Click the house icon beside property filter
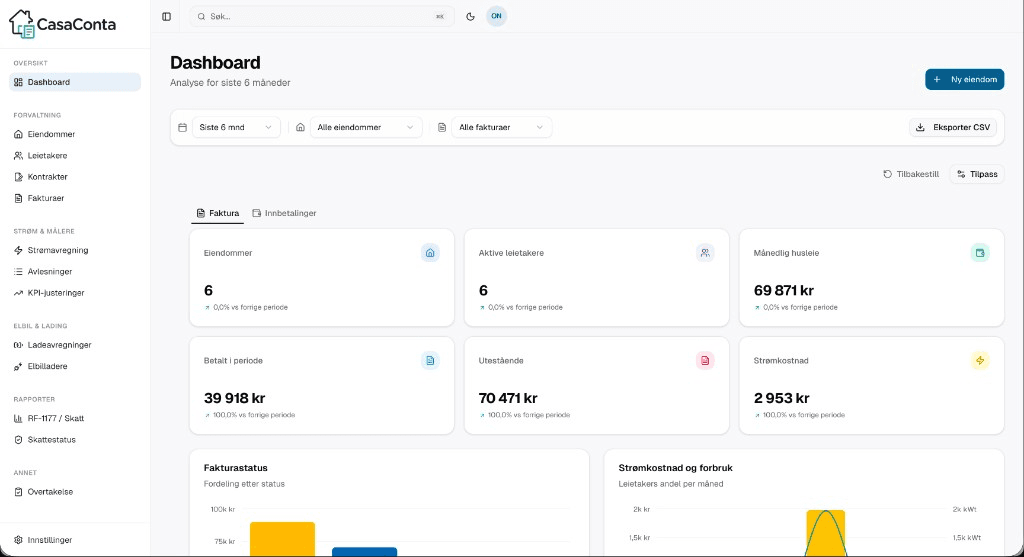 (300, 127)
